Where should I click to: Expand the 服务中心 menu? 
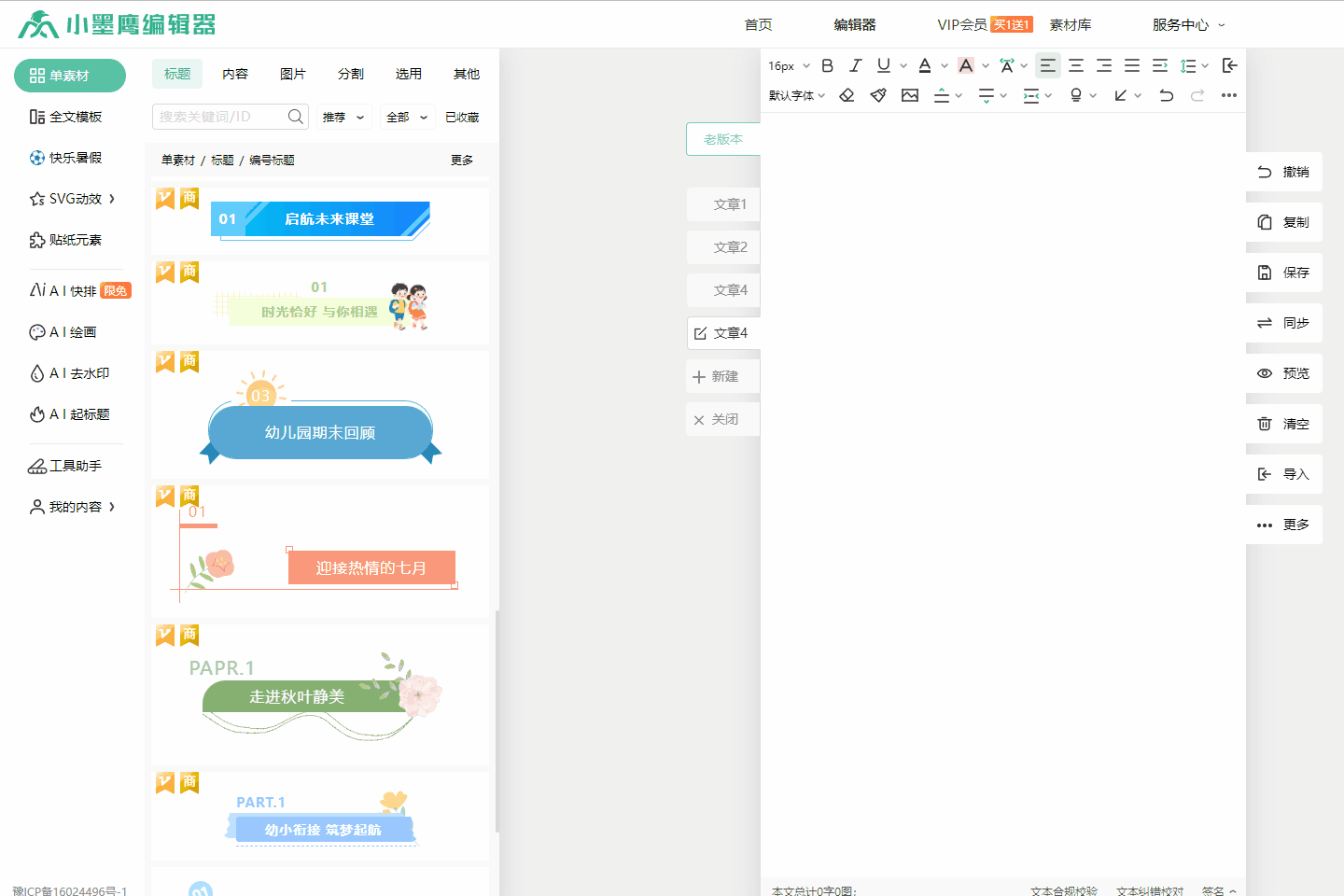click(x=1189, y=25)
